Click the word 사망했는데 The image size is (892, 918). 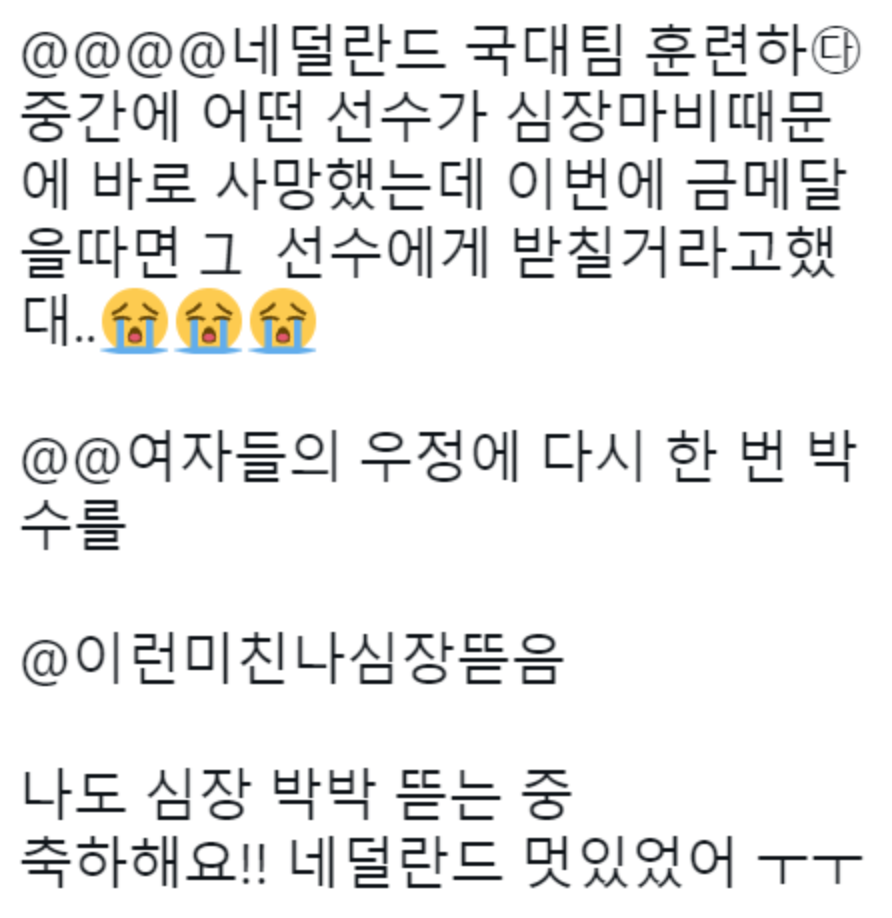click(x=350, y=186)
